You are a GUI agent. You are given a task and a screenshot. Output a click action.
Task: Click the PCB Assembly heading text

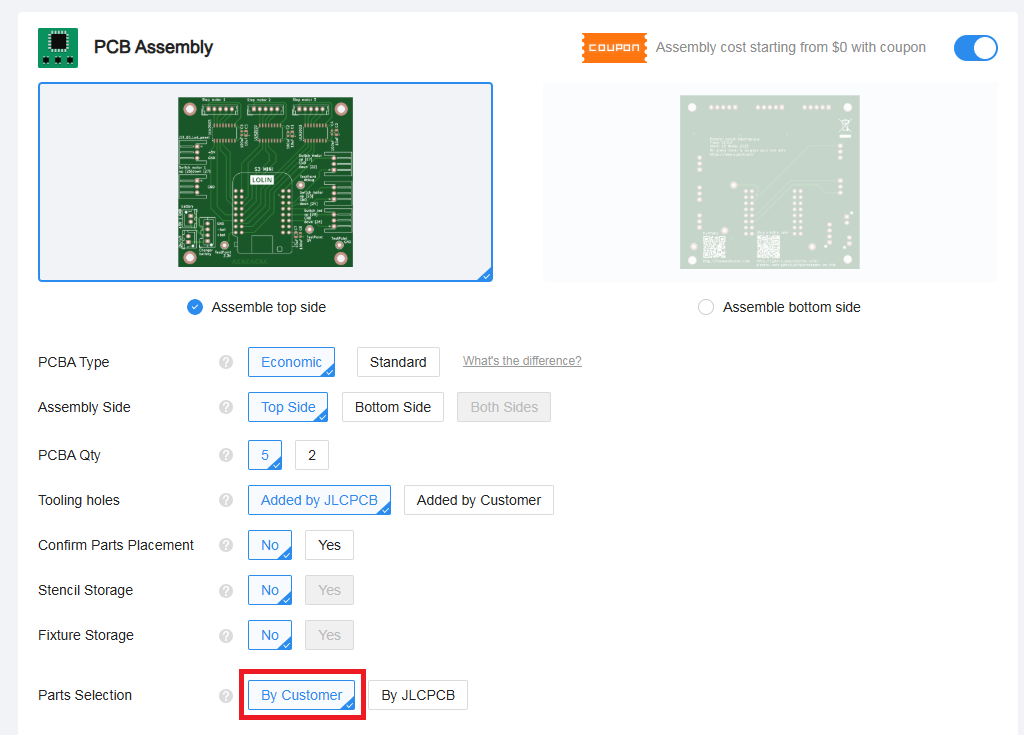click(153, 47)
